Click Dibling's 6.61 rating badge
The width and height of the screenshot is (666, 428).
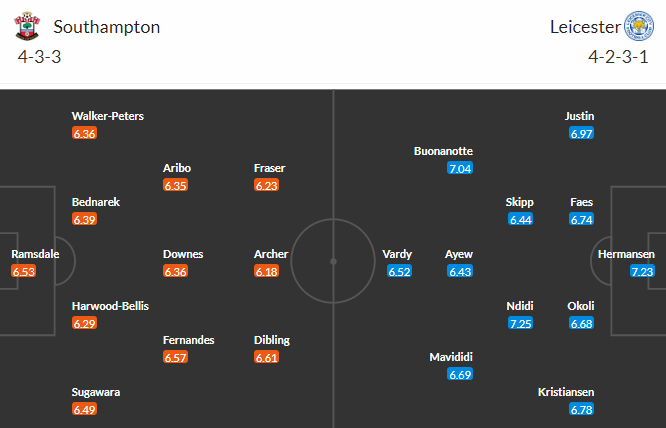pos(266,357)
